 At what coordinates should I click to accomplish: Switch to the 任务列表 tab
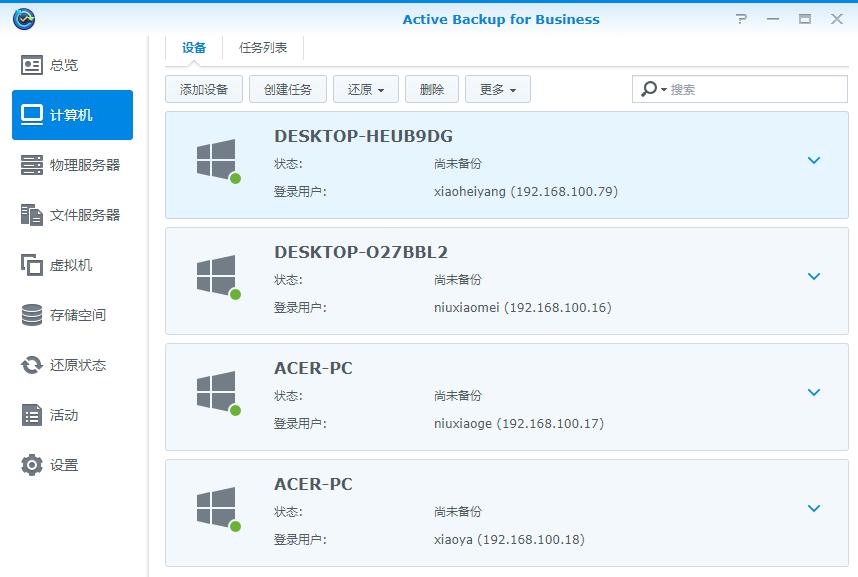point(263,47)
